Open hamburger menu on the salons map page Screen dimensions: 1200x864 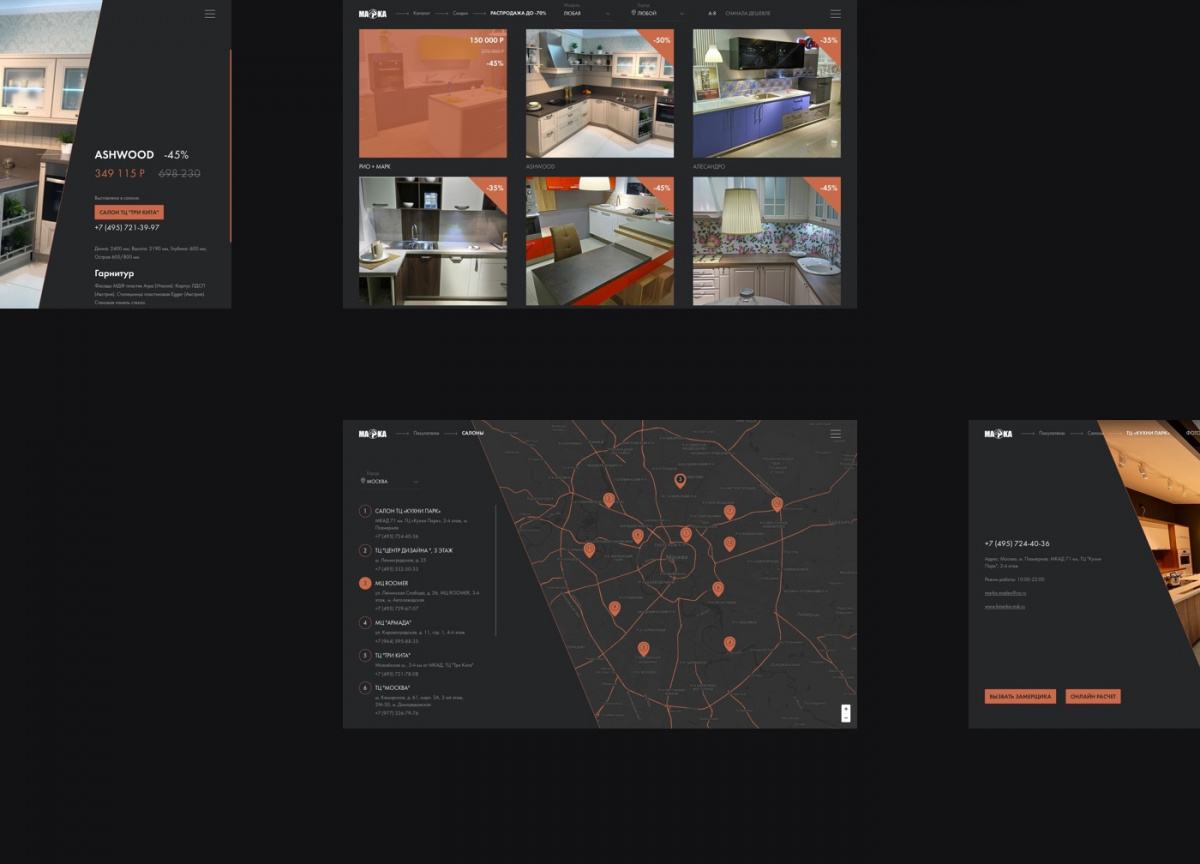[x=835, y=433]
